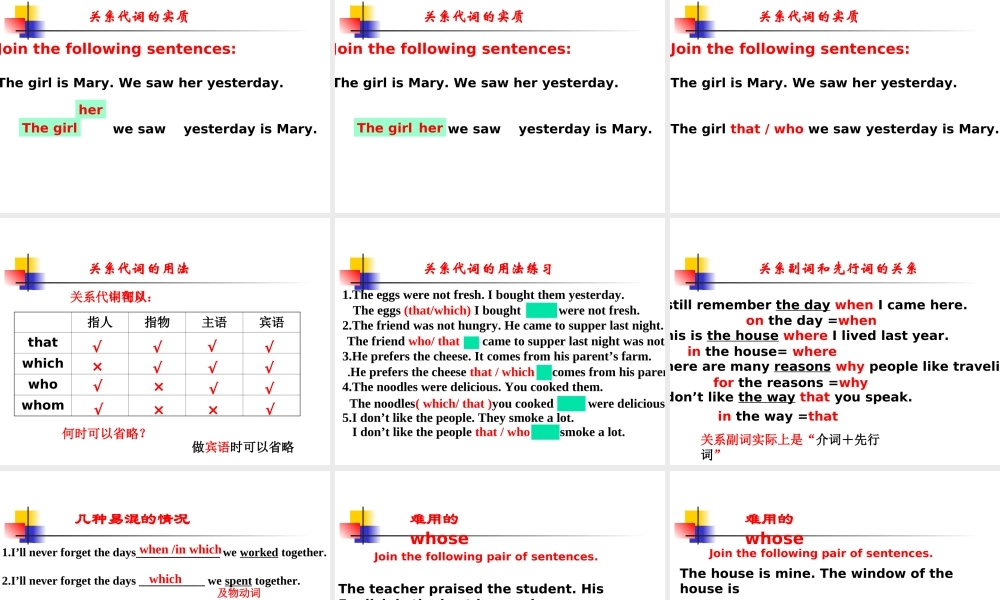1000x600 pixels.
Task: Click the '主语' column header
Action: click(214, 322)
